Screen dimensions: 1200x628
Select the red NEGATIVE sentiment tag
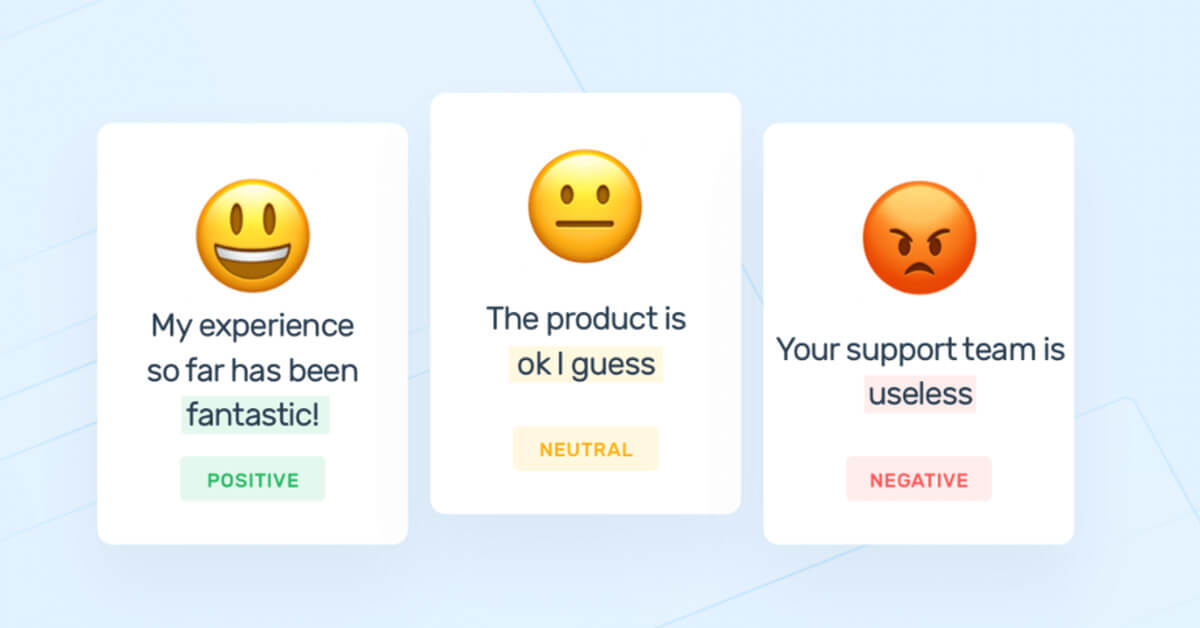(x=919, y=479)
